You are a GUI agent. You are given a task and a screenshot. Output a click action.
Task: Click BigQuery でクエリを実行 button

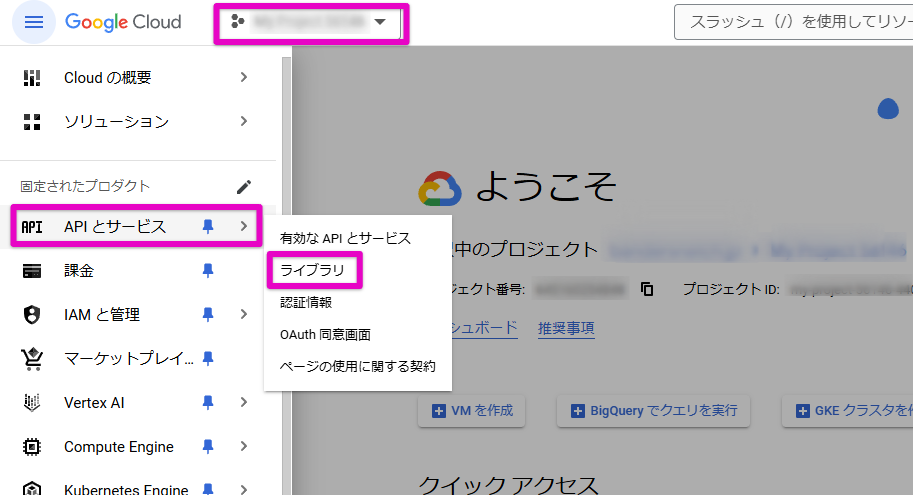653,411
